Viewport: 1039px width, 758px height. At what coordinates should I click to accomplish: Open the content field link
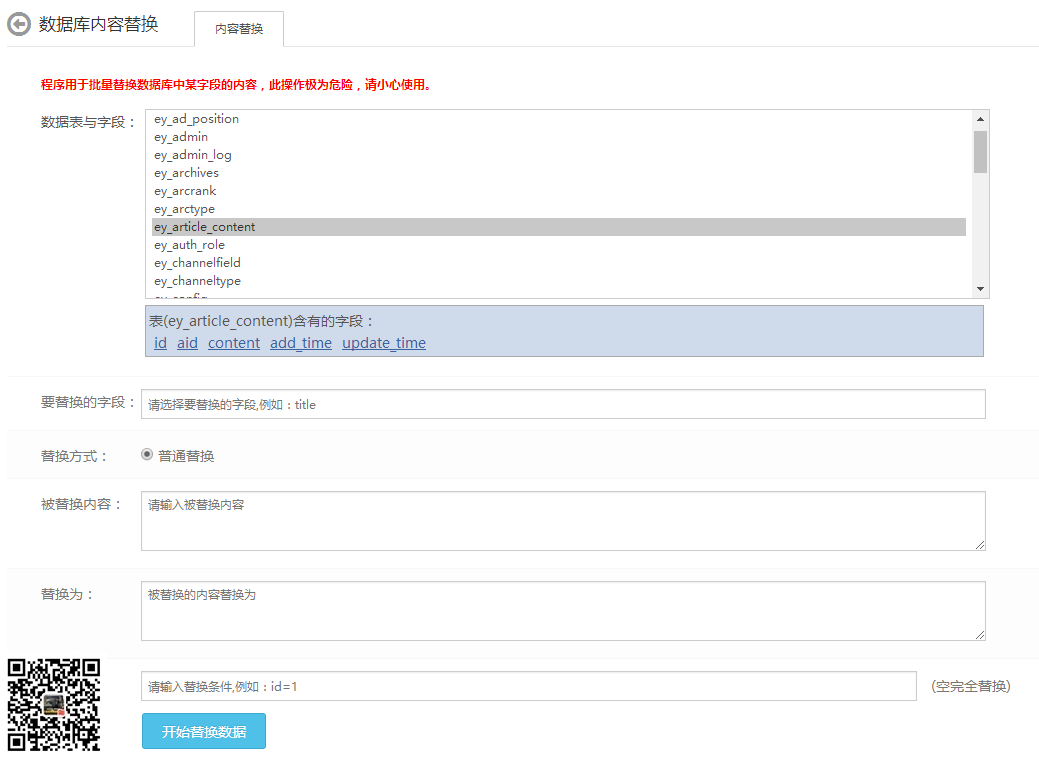[233, 342]
